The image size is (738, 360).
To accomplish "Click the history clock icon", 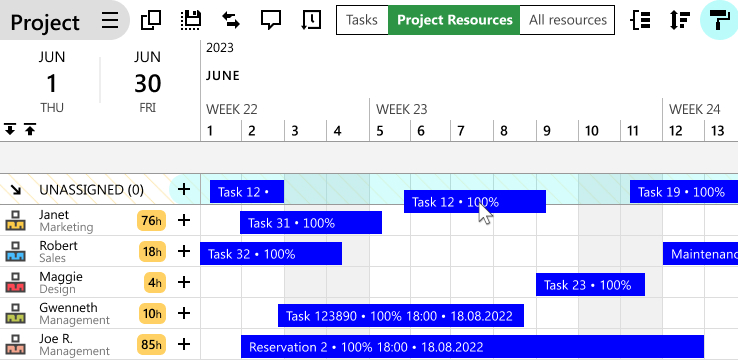I will [x=311, y=20].
